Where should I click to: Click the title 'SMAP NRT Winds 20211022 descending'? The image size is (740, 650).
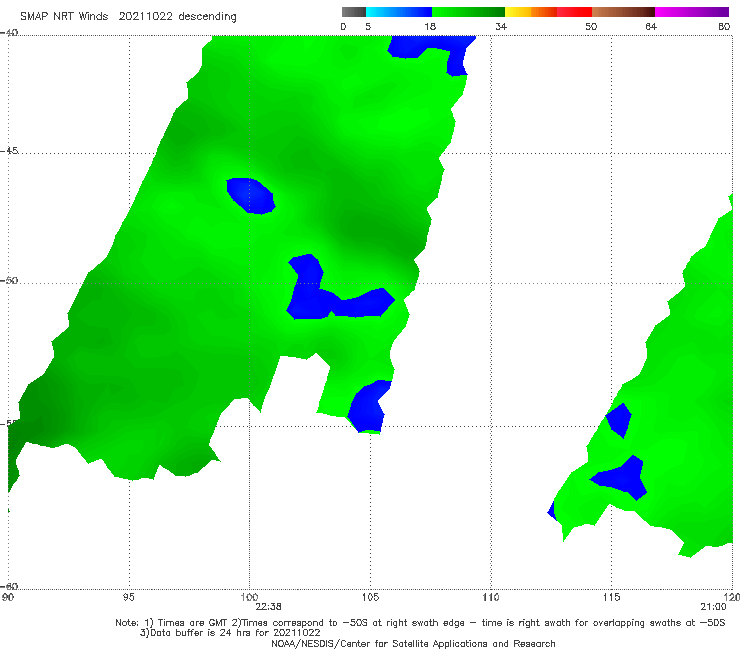click(x=128, y=16)
